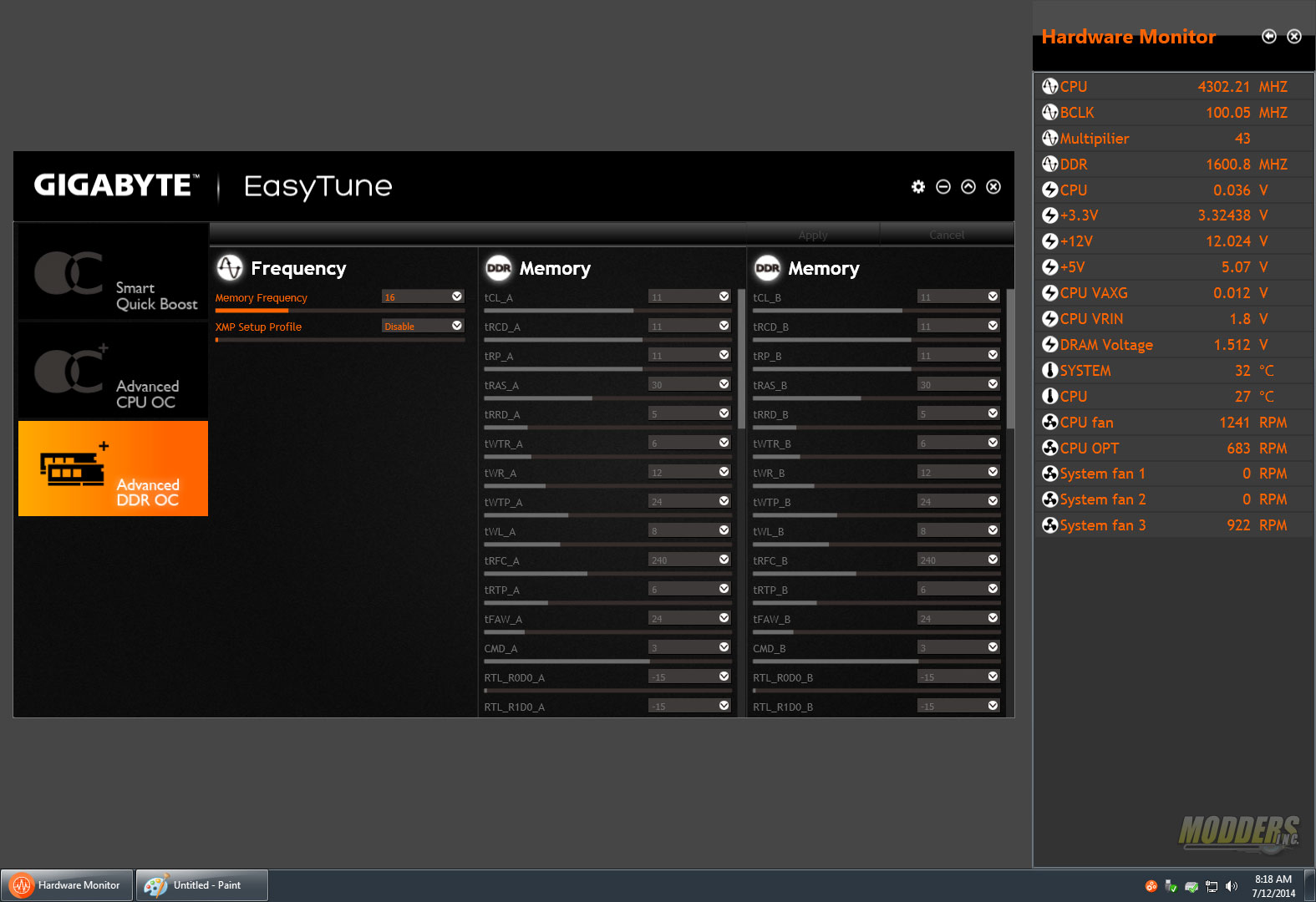Click the System fan 3 icon
The width and height of the screenshot is (1316, 902).
pos(1050,525)
